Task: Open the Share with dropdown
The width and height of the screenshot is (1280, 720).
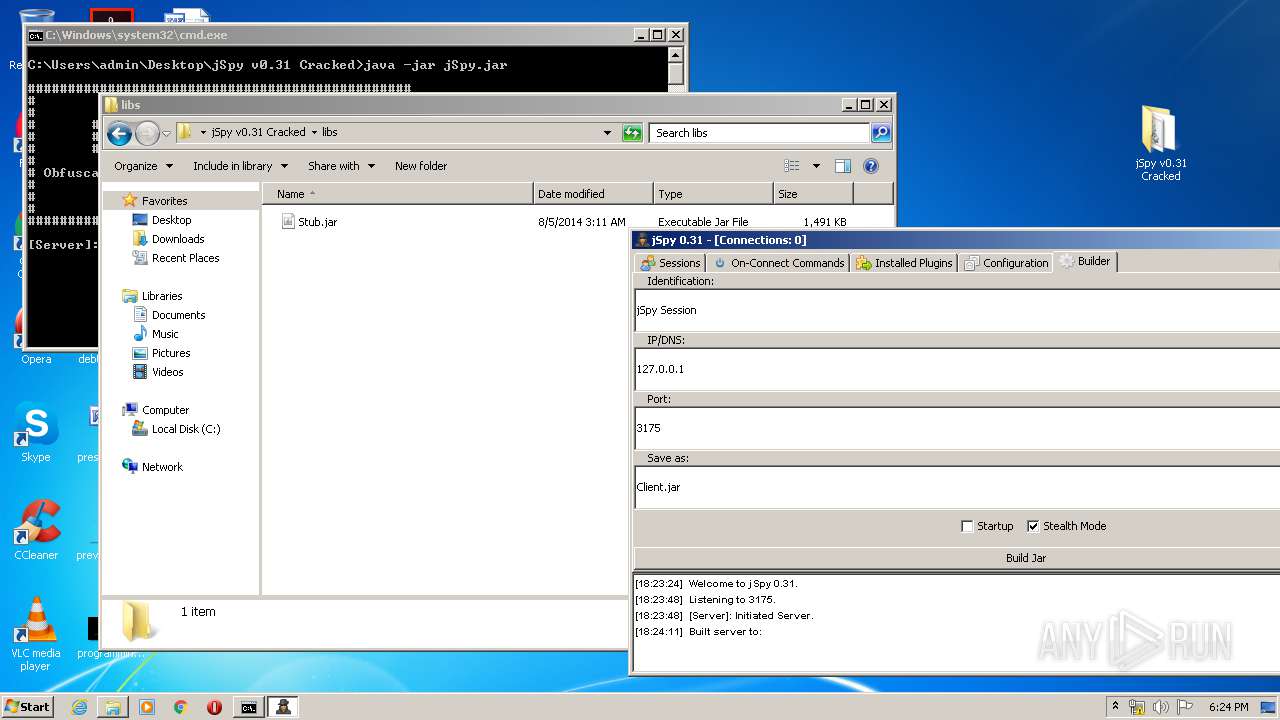Action: click(341, 166)
